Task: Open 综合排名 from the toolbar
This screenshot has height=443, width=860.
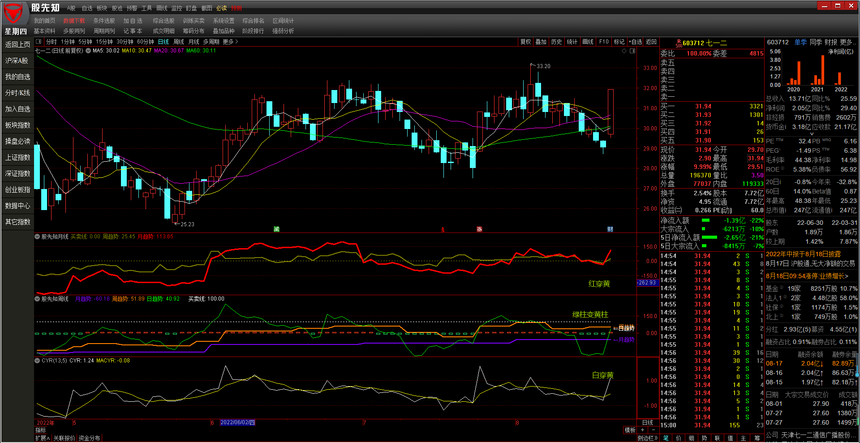Action: (x=253, y=21)
